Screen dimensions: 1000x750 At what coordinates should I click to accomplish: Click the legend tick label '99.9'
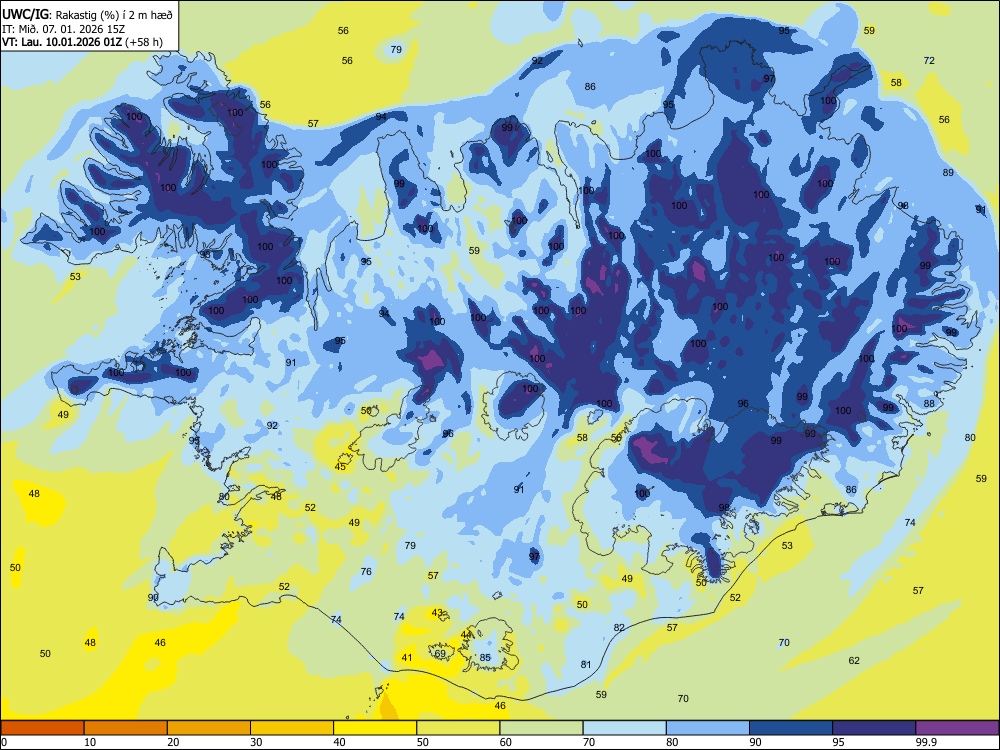(x=926, y=742)
